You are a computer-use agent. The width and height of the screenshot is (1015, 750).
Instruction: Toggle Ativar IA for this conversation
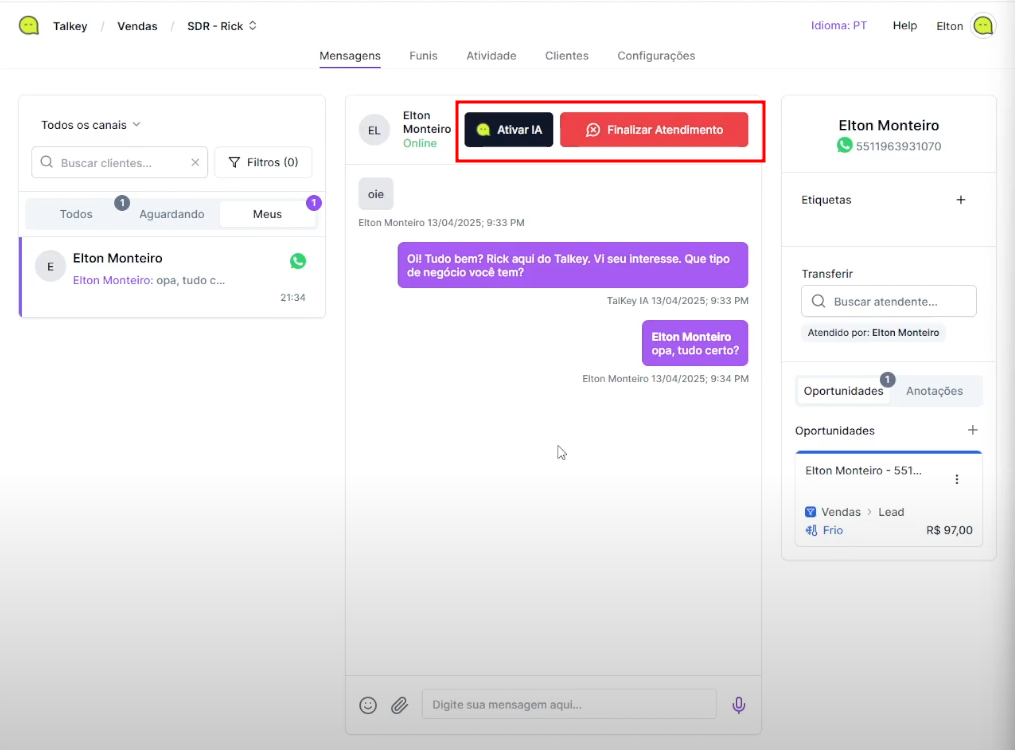(509, 130)
